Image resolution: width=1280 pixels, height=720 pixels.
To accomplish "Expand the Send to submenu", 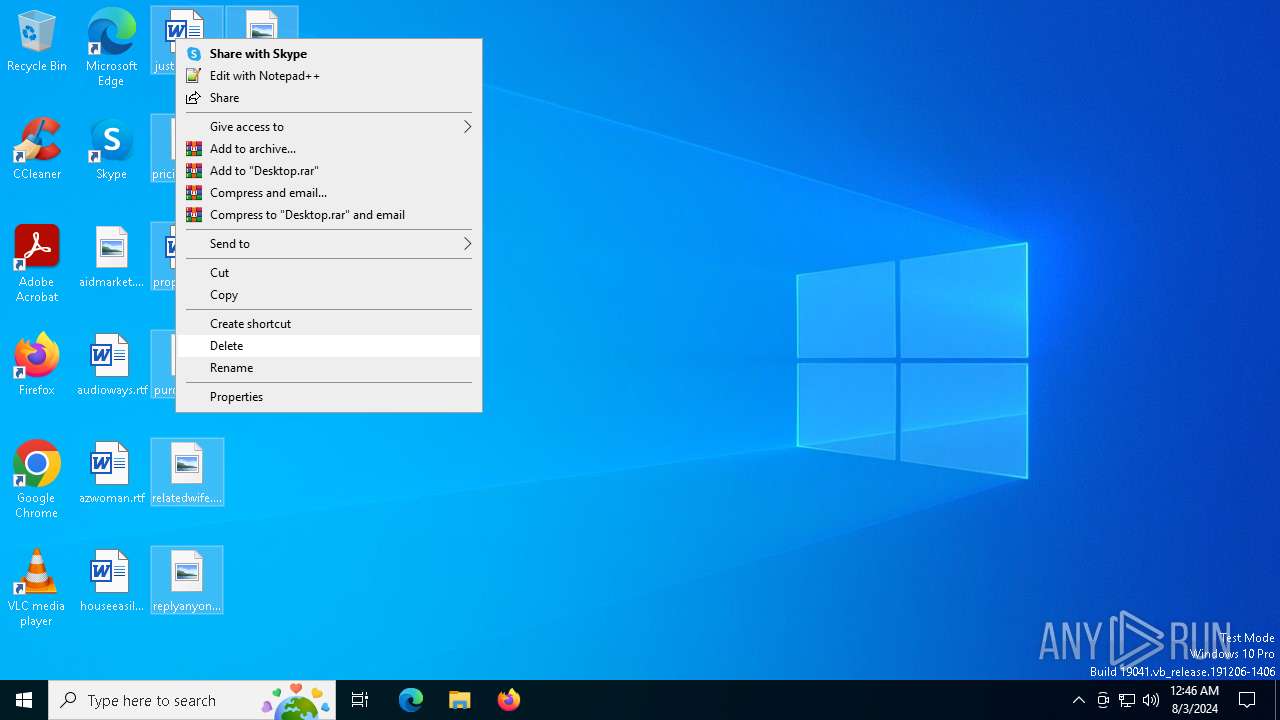I will pos(329,244).
